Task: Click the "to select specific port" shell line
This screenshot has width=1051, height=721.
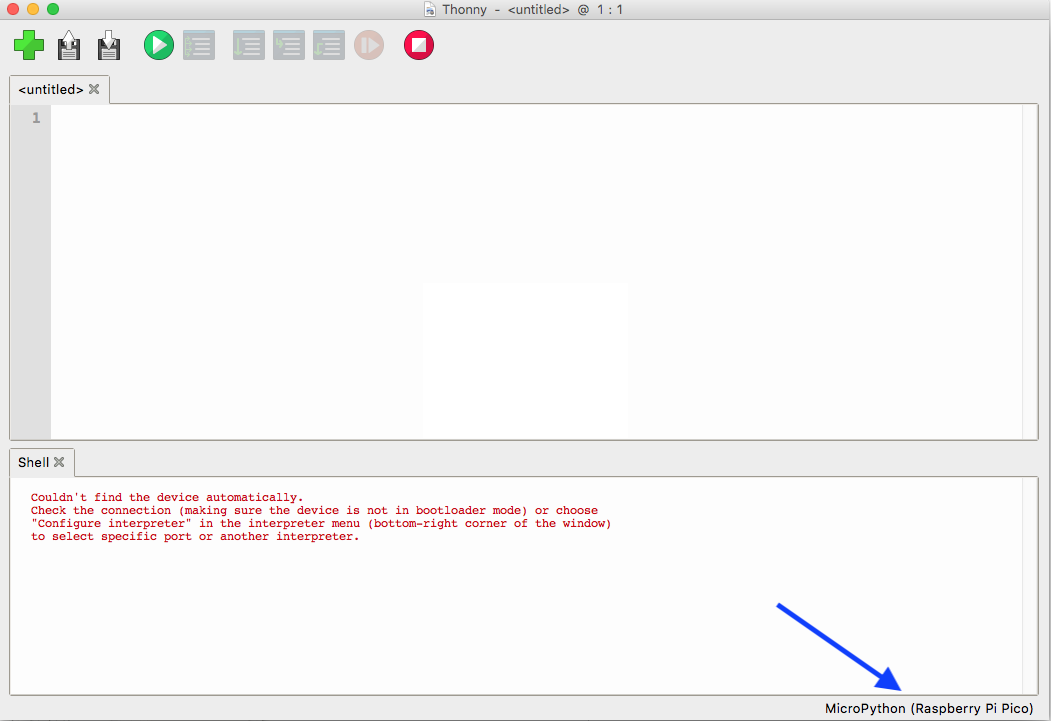Action: pyautogui.click(x=195, y=537)
